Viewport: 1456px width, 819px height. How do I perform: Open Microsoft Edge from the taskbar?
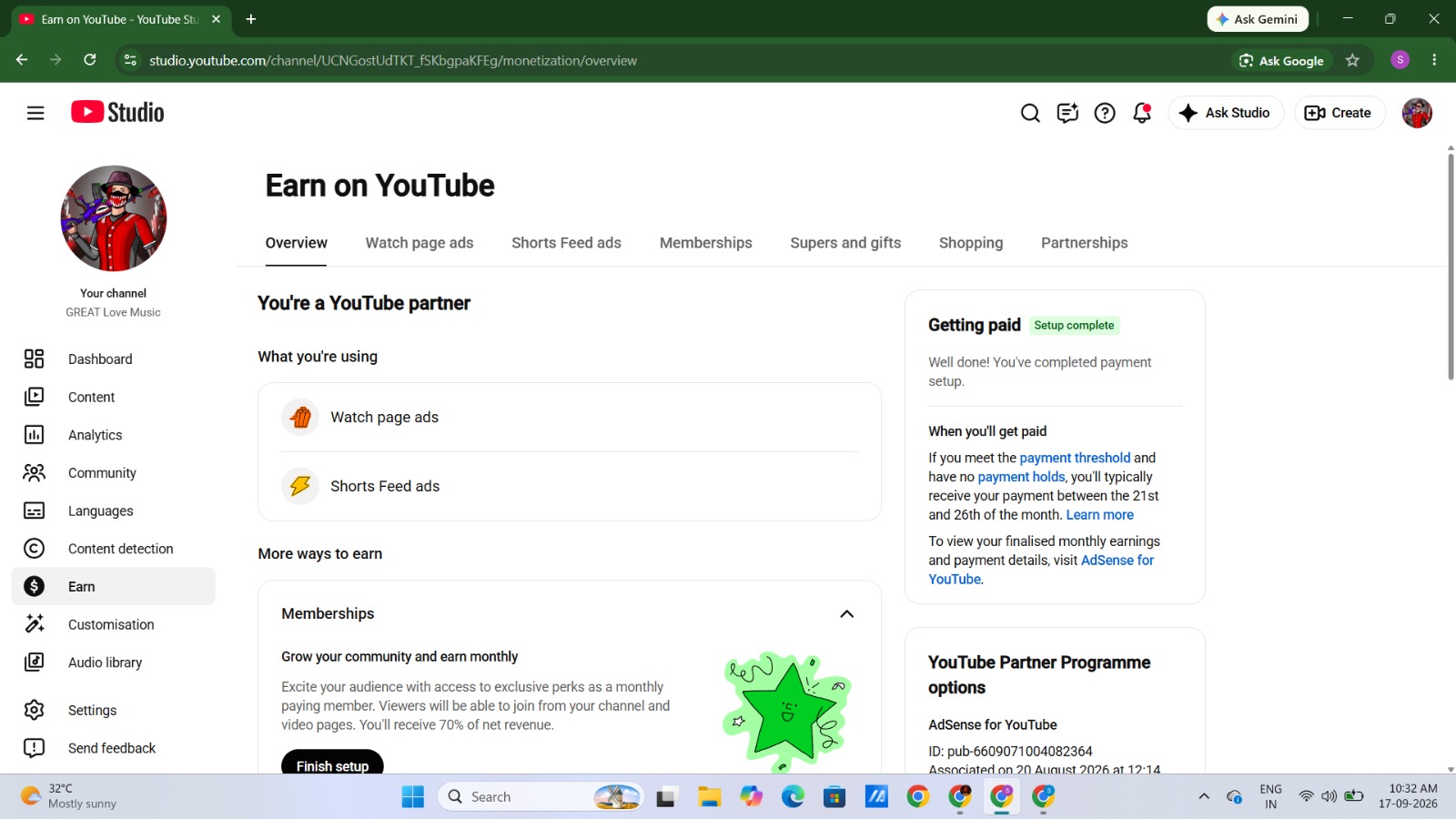pos(793,797)
